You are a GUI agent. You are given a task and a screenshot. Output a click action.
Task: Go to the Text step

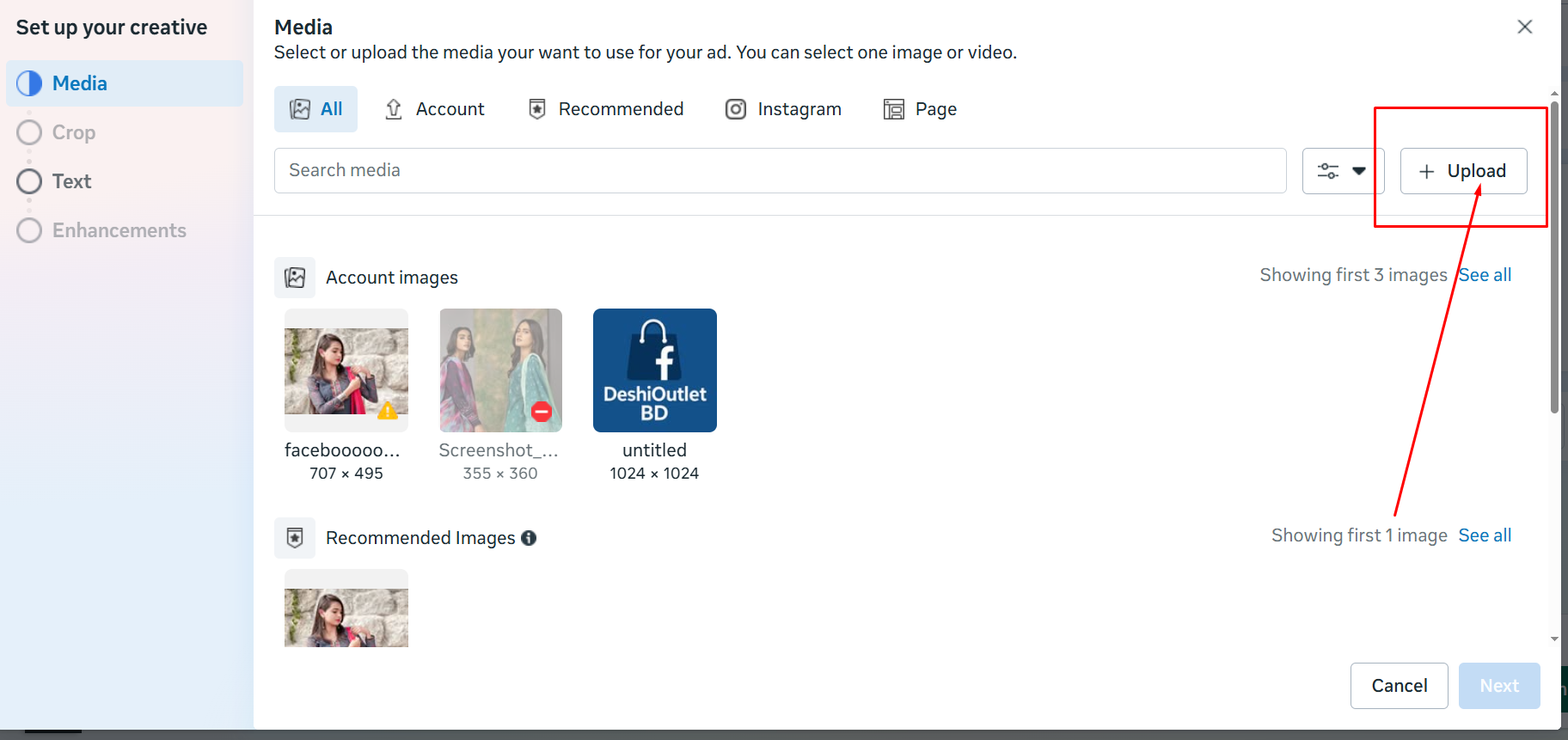point(71,181)
